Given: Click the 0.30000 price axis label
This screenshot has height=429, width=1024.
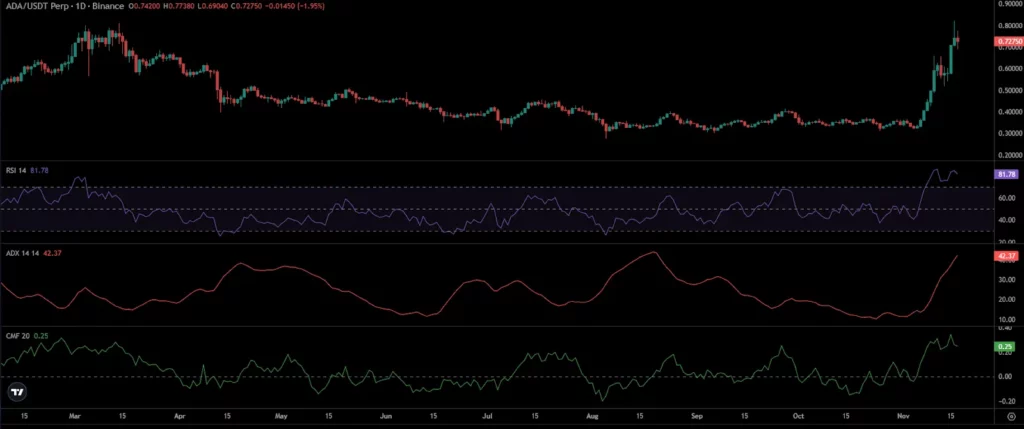Looking at the screenshot, I should click(1009, 133).
